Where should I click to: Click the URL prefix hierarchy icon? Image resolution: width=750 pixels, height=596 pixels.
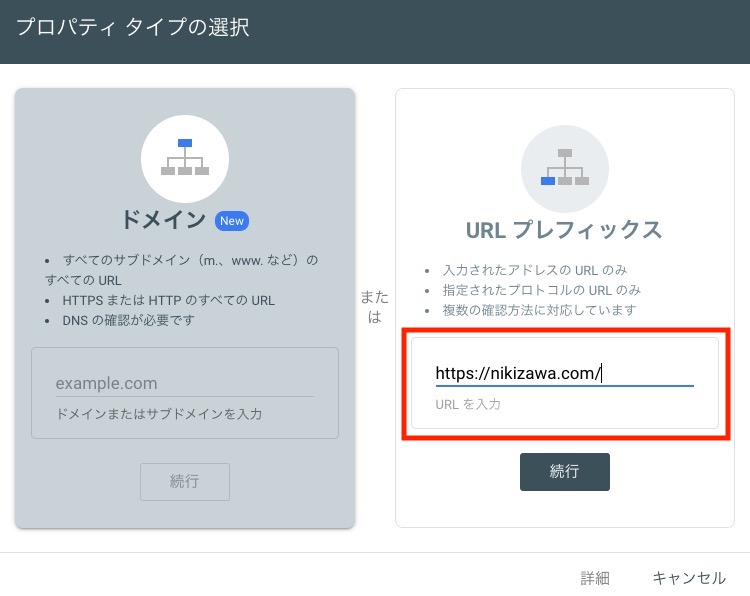[564, 167]
